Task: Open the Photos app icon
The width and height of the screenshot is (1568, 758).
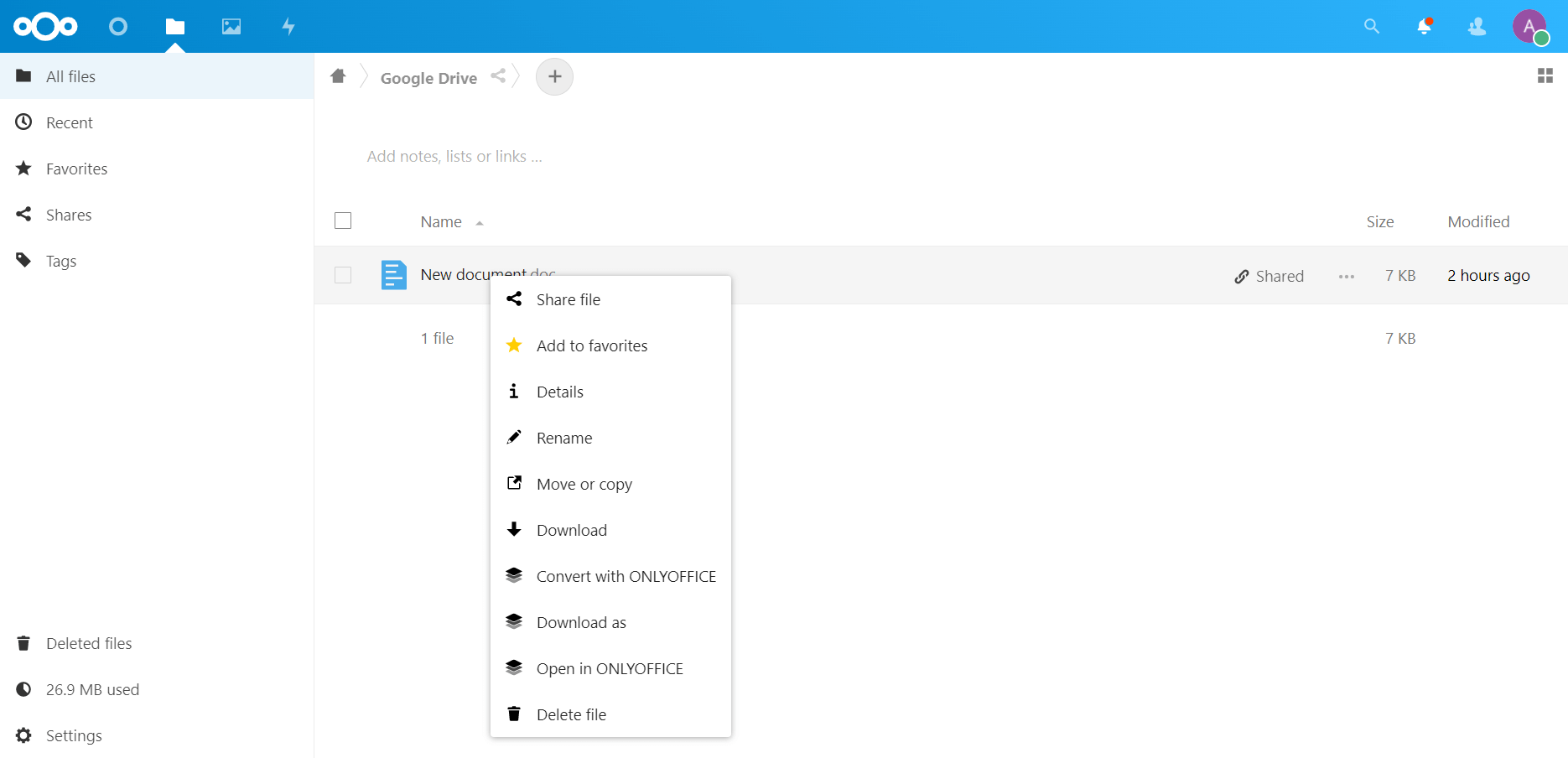Action: tap(231, 27)
